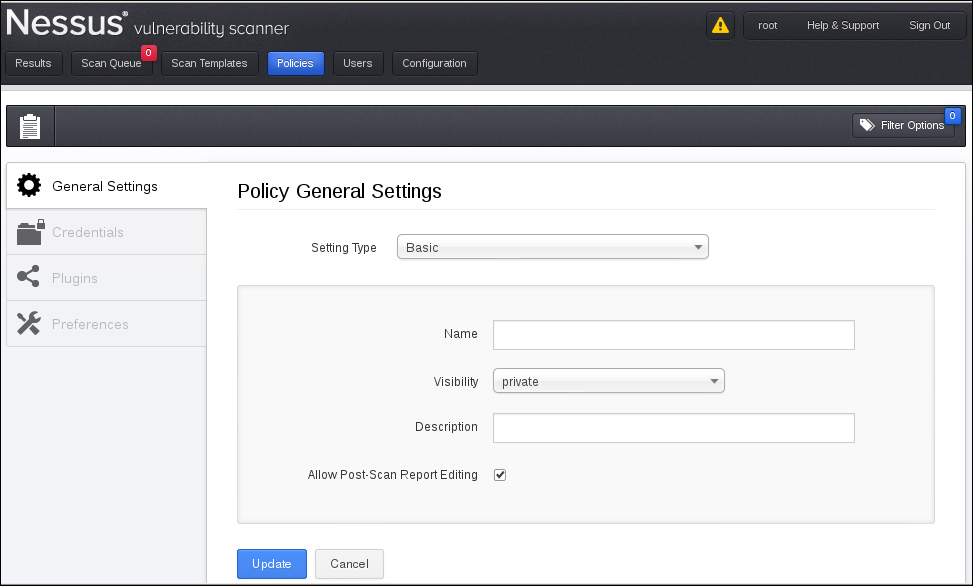The height and width of the screenshot is (586, 973).
Task: Open the Preferences sidebar section
Action: (106, 324)
